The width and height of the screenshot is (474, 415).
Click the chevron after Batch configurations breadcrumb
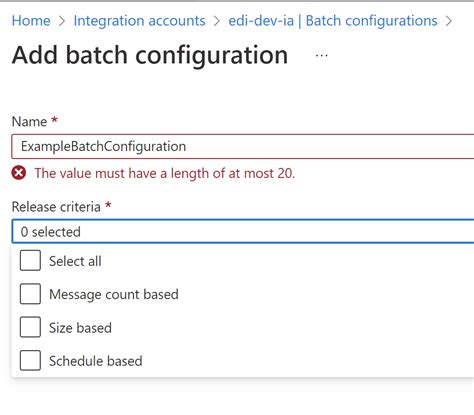coord(449,21)
